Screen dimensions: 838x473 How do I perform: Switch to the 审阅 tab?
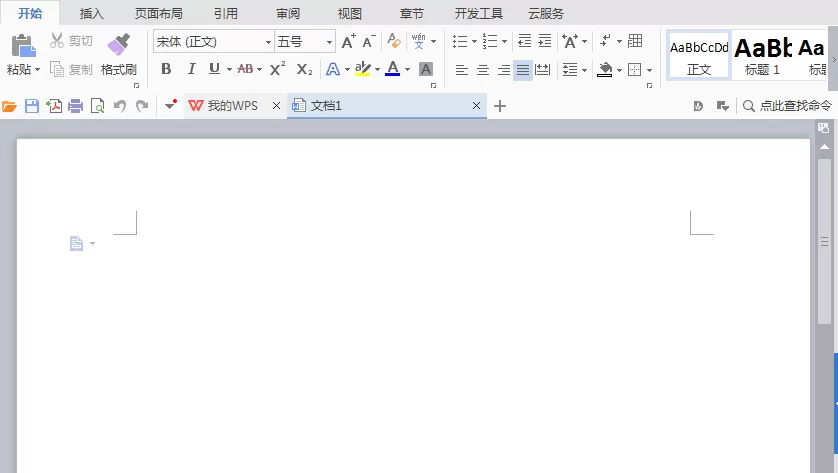click(x=288, y=13)
